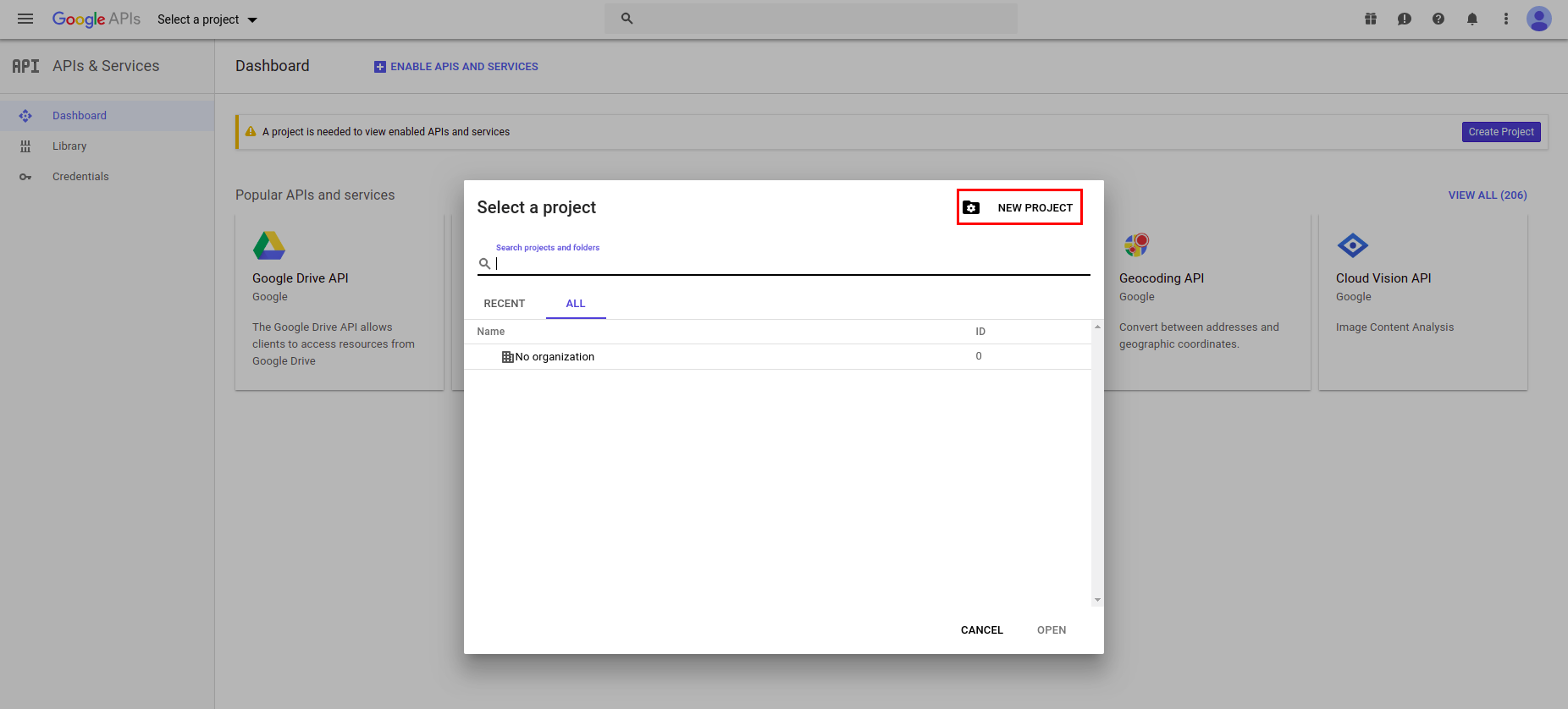The image size is (1568, 709).
Task: Open the notifications bell
Action: pyautogui.click(x=1472, y=19)
